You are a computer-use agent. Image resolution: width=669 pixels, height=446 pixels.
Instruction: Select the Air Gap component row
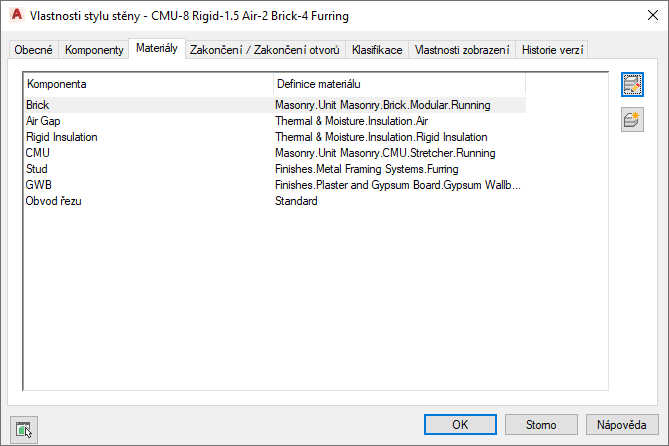[44, 120]
